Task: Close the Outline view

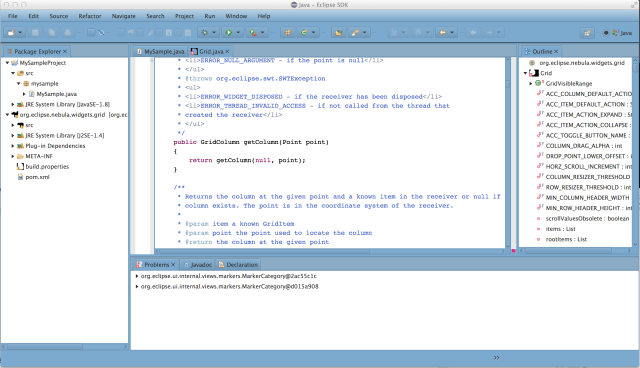Action: pos(556,51)
